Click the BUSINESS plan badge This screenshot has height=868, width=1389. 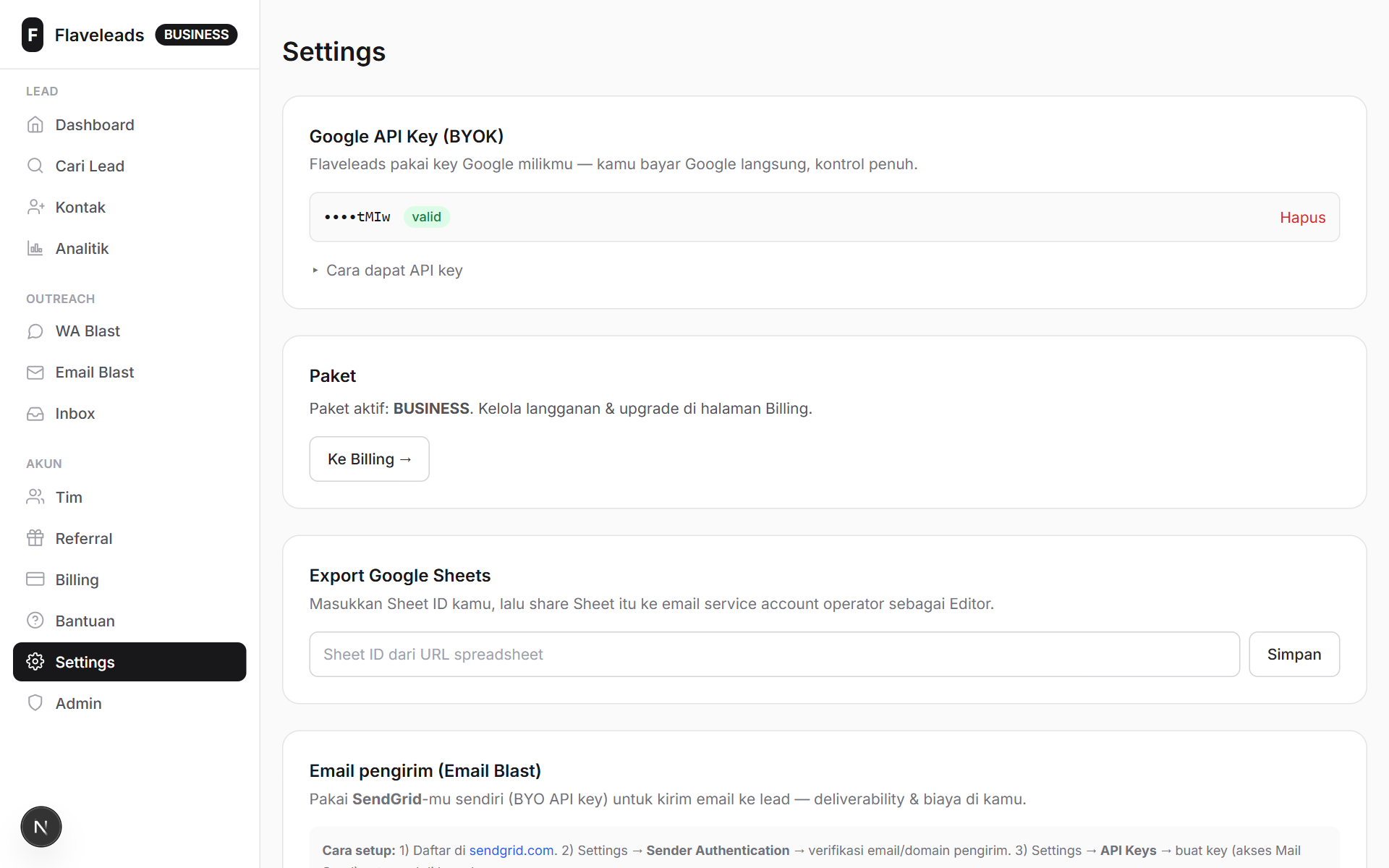[196, 35]
